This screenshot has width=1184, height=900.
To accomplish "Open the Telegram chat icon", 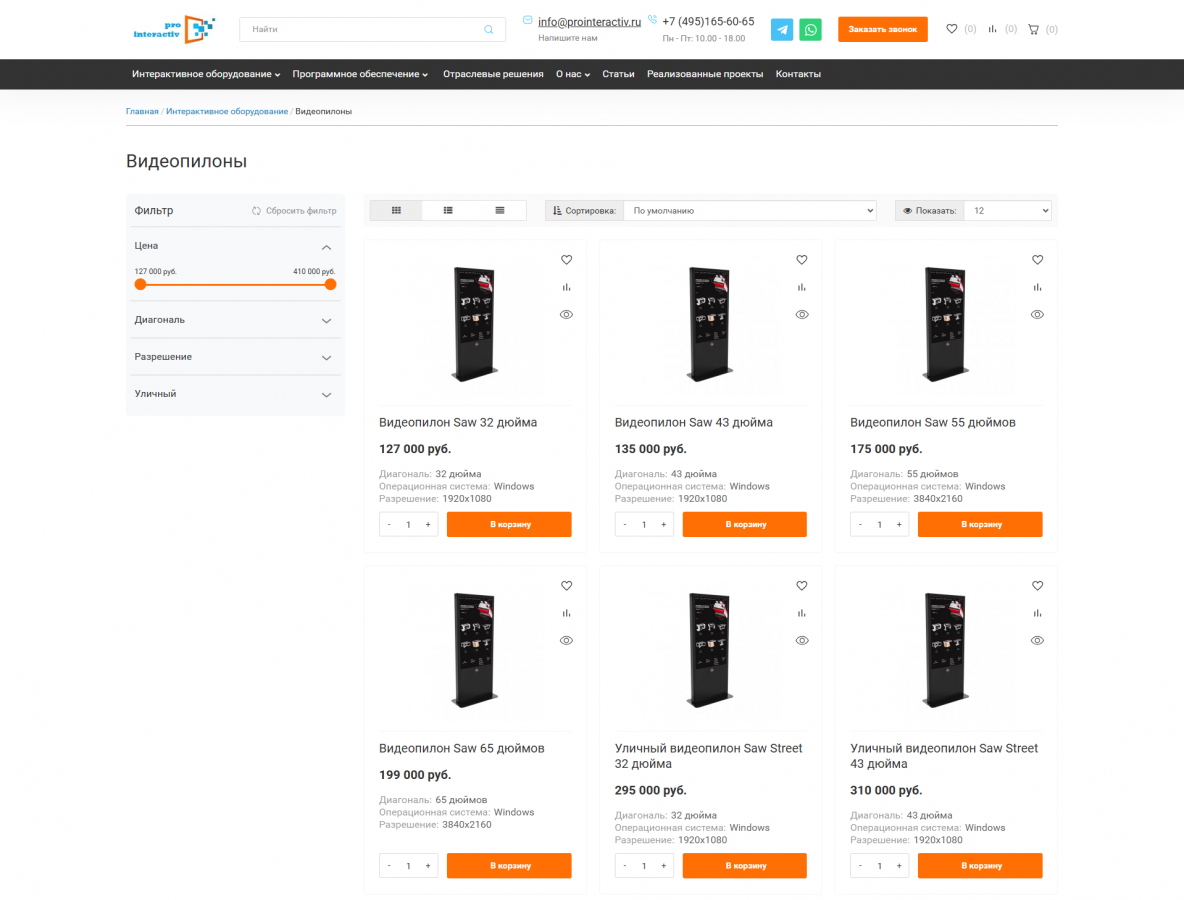I will (782, 30).
